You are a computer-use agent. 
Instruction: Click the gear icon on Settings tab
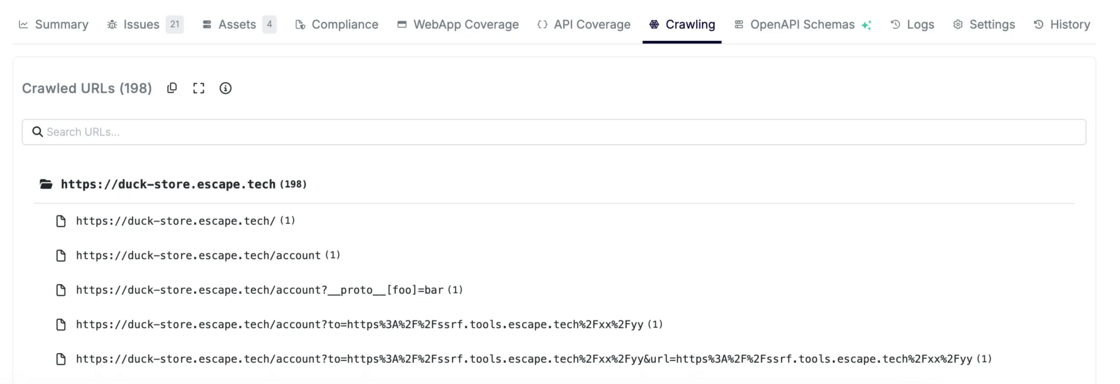958,24
